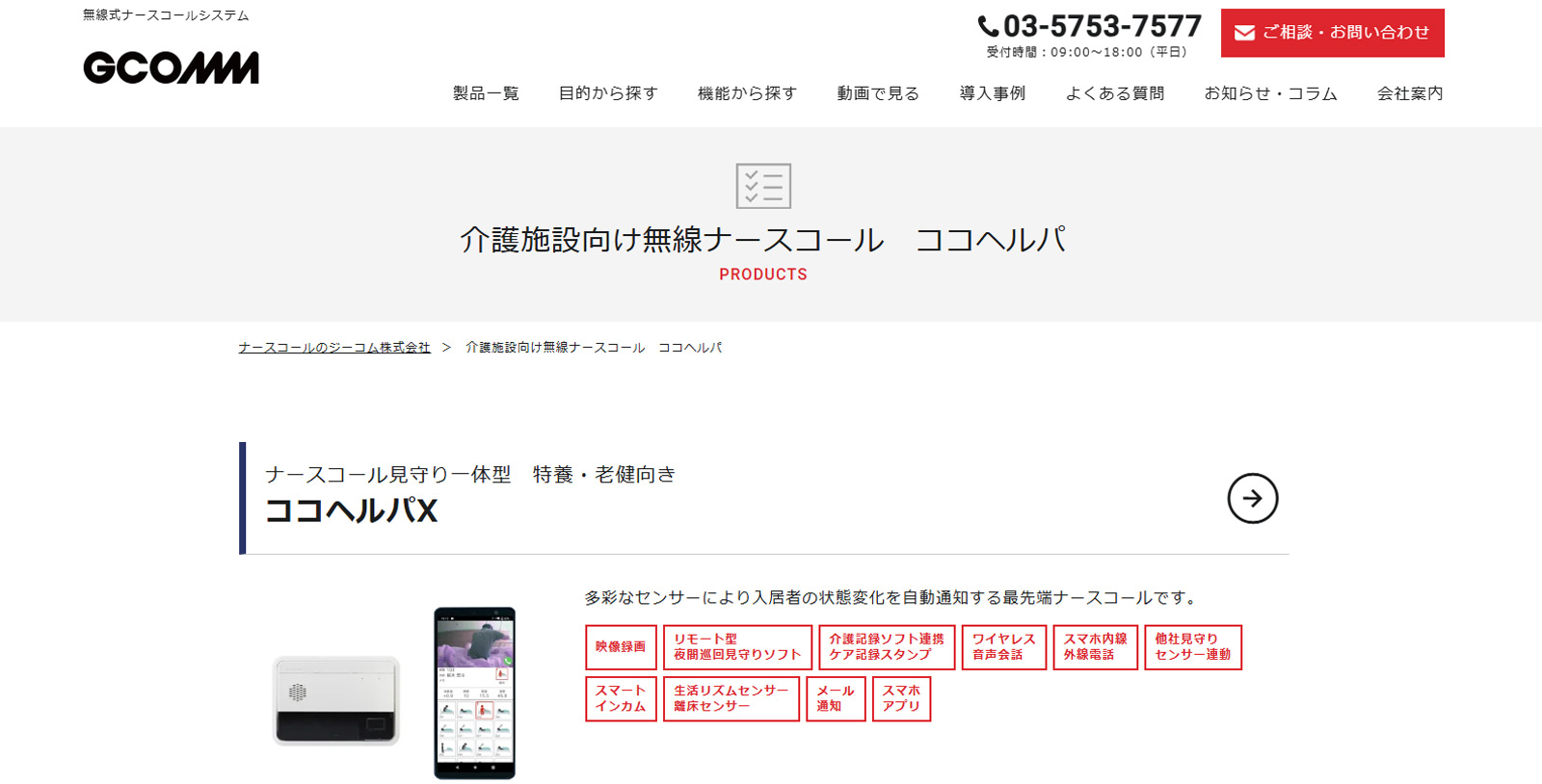The image size is (1542, 784).
Task: Follow the ナースコールのジーコム株式会社 breadcrumb link
Action: 334,348
